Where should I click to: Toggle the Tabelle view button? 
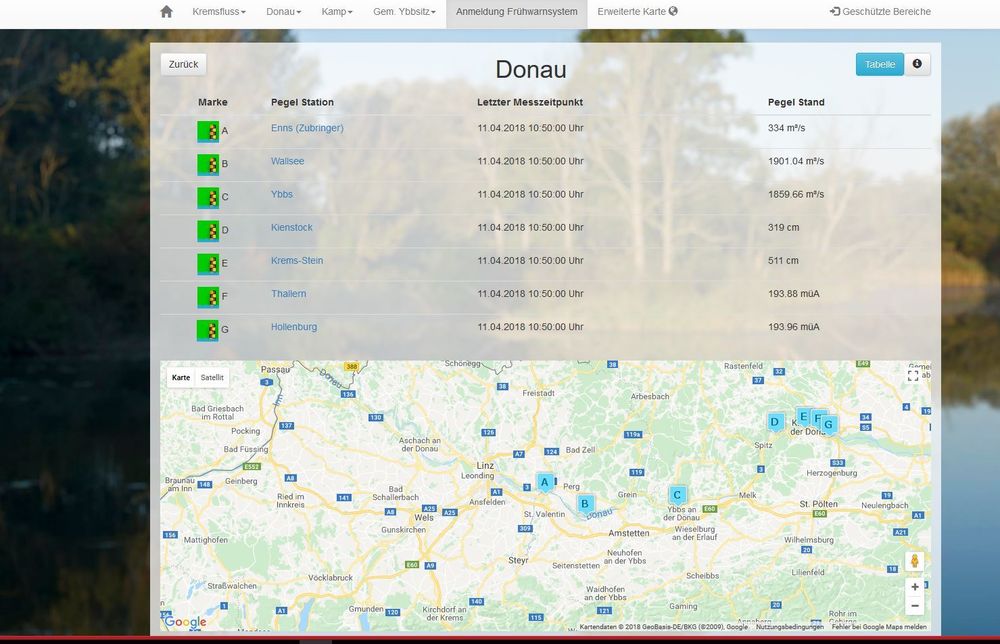(x=879, y=64)
